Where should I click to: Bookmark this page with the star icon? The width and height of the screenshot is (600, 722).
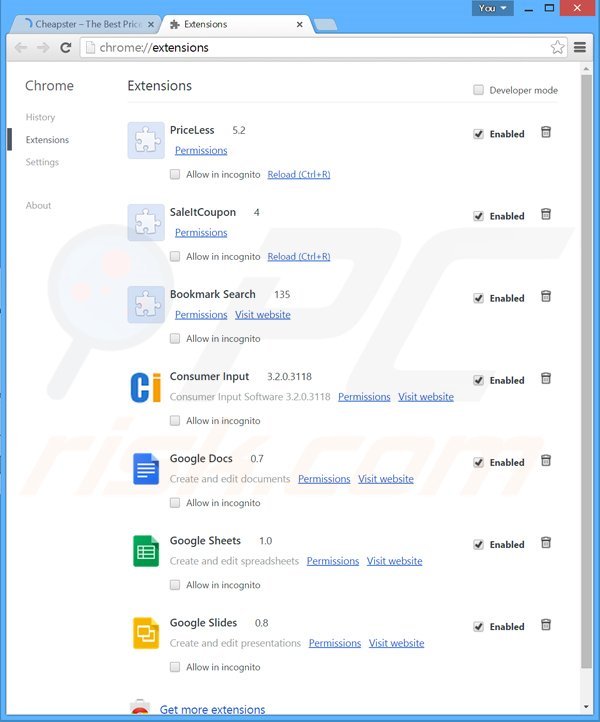(x=557, y=47)
